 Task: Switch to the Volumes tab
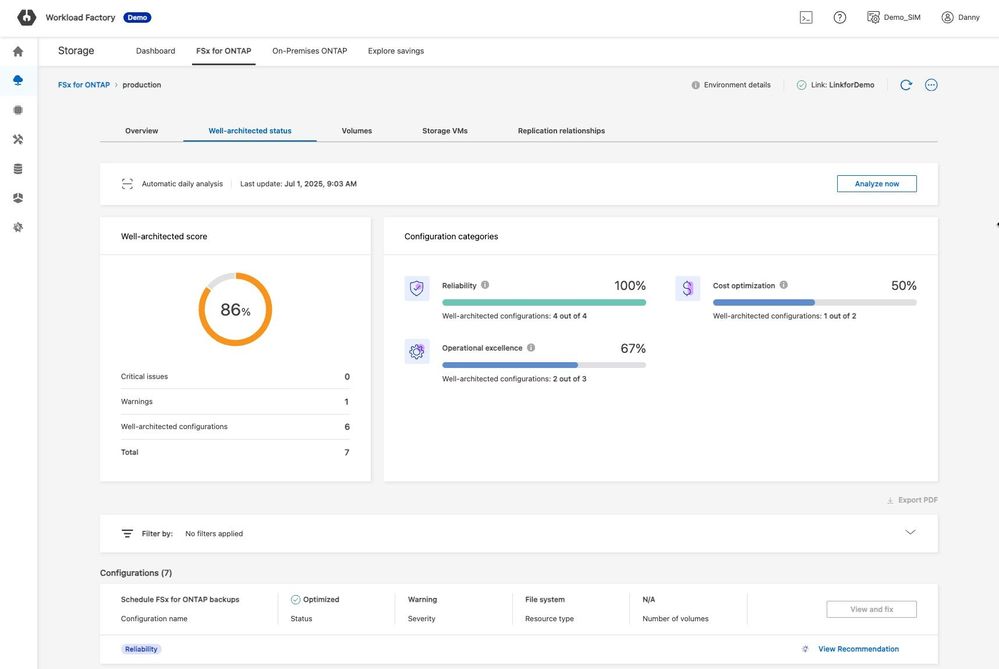point(356,131)
